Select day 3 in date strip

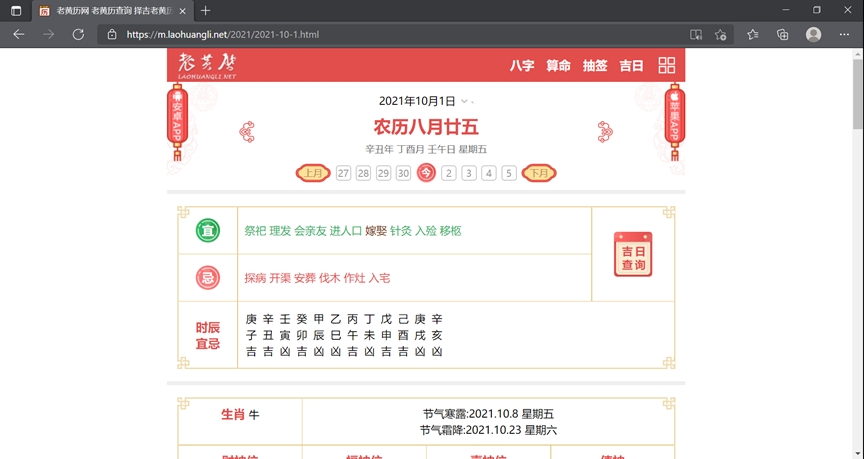(469, 173)
